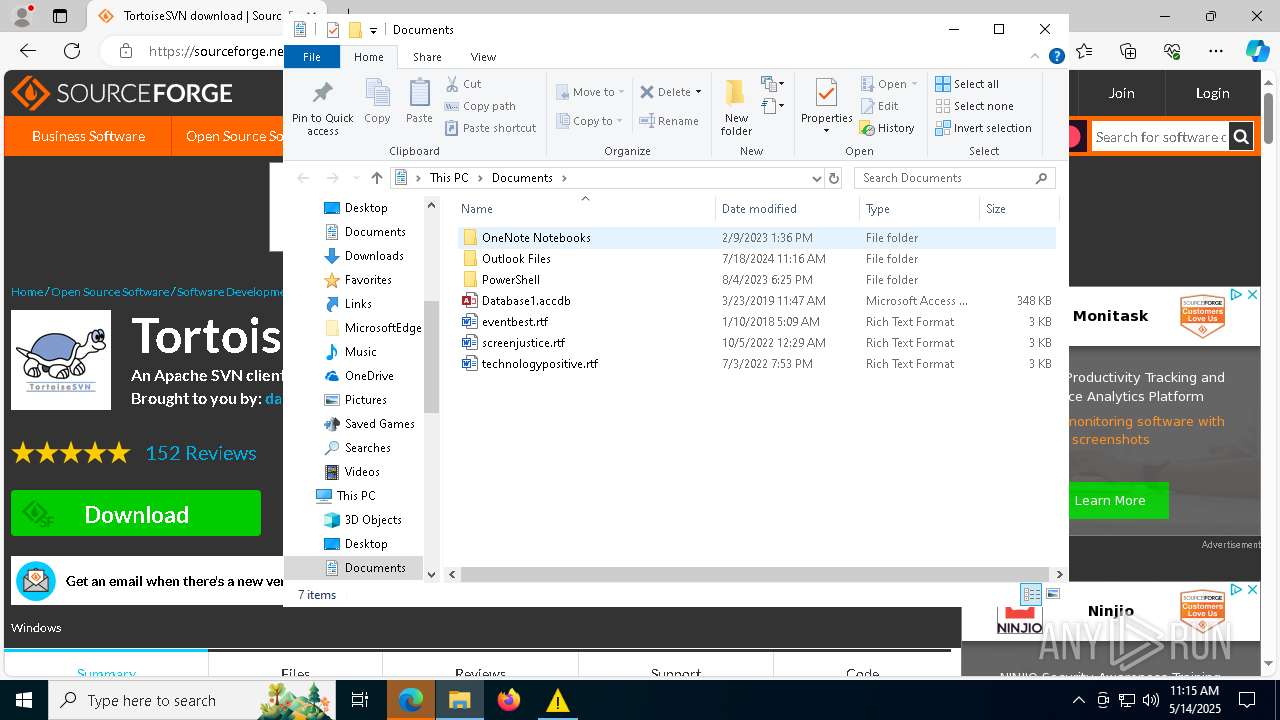Open the Easy access dropdown
Screen dimensions: 1280x720
pos(773,106)
